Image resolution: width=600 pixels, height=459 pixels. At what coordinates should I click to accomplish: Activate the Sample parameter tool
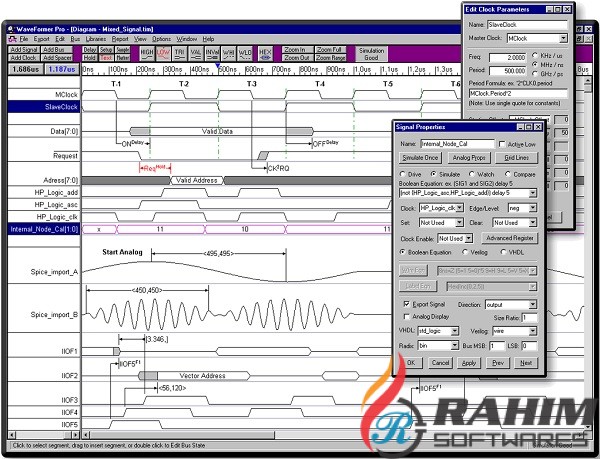coord(123,50)
